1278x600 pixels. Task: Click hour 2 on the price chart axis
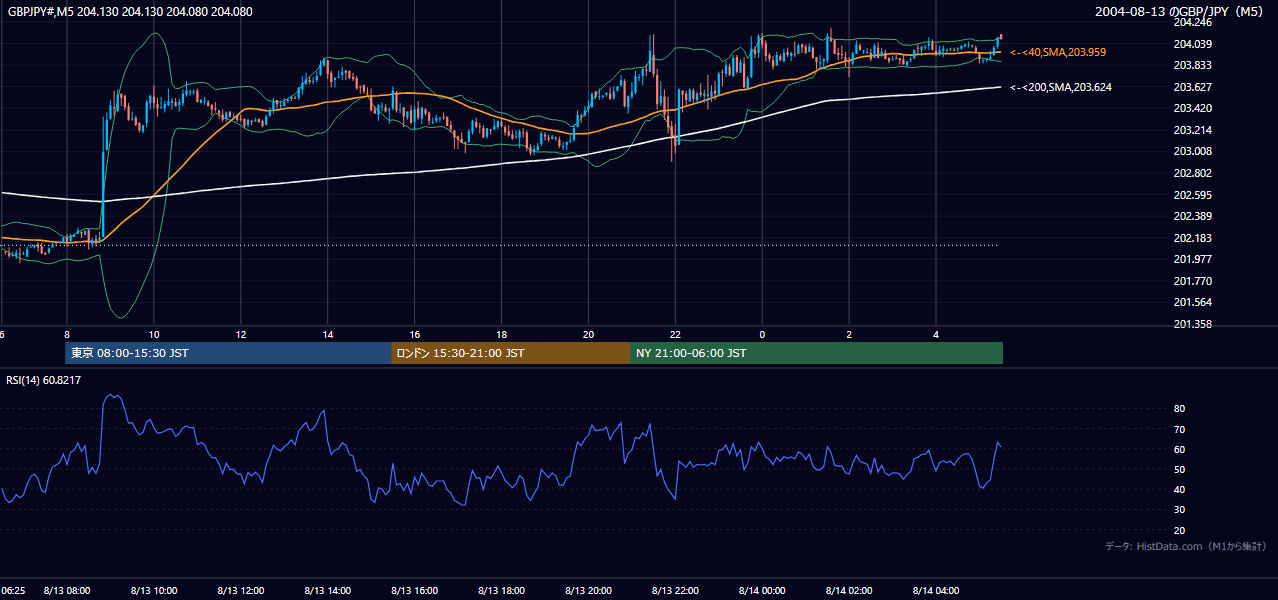coord(849,334)
